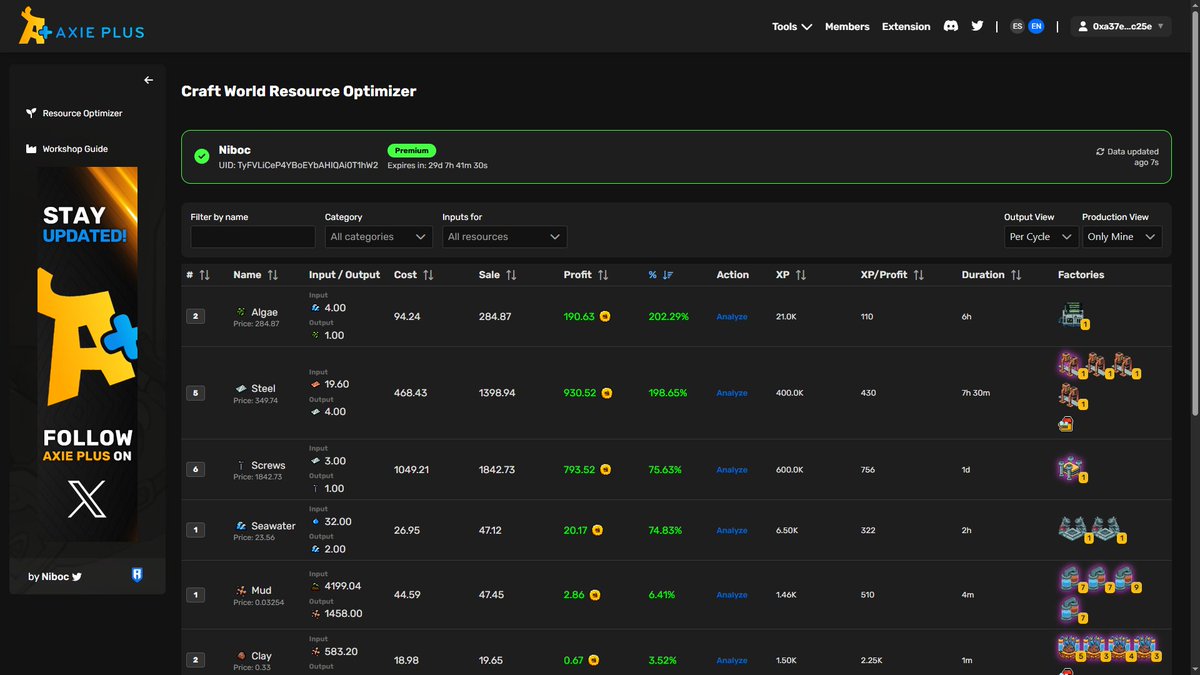The height and width of the screenshot is (675, 1200).
Task: Click the Stay Updated follow banner
Action: point(88,354)
